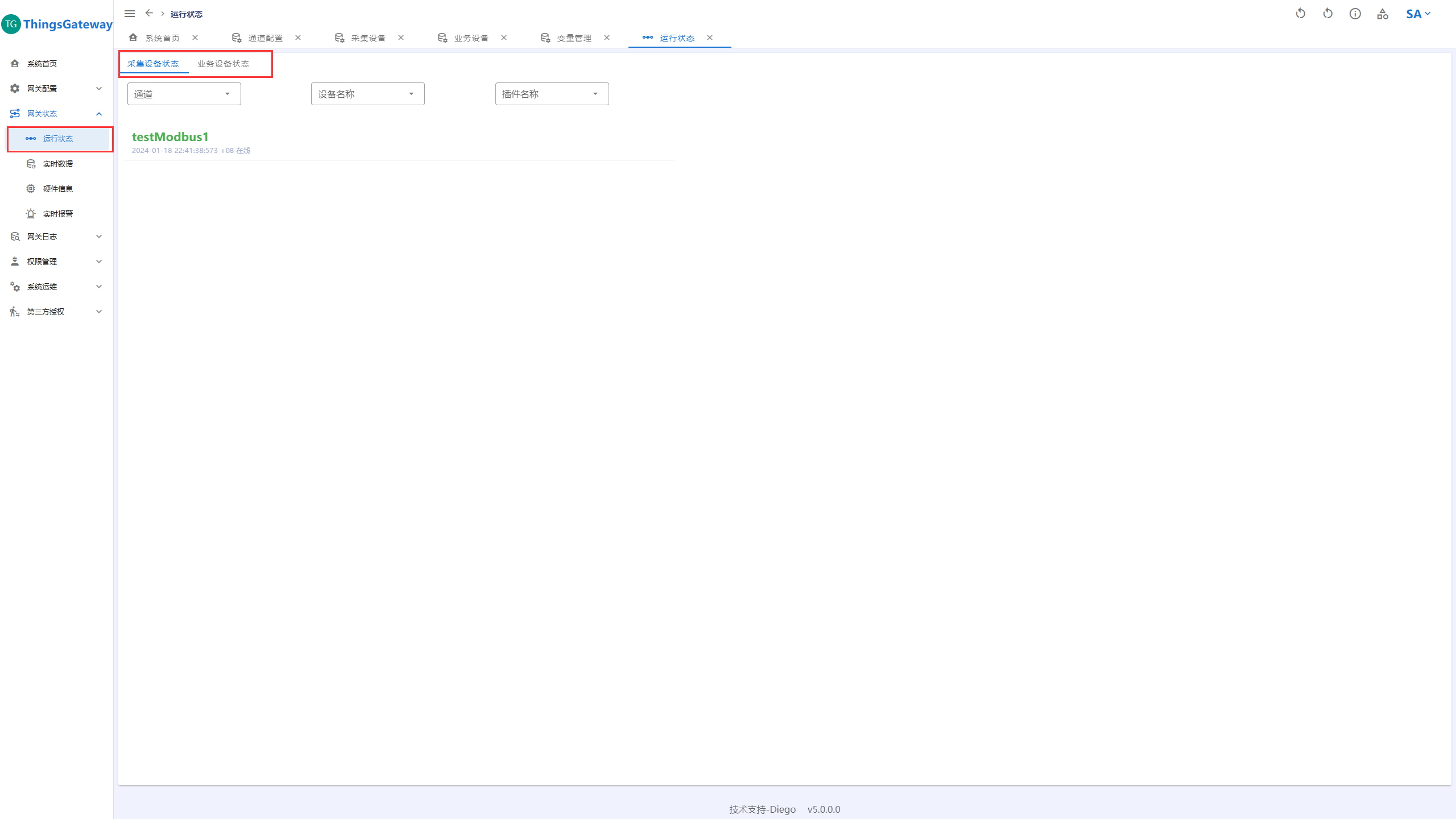1456x819 pixels.
Task: Click the back arrow icon in breadcrumb
Action: point(149,13)
